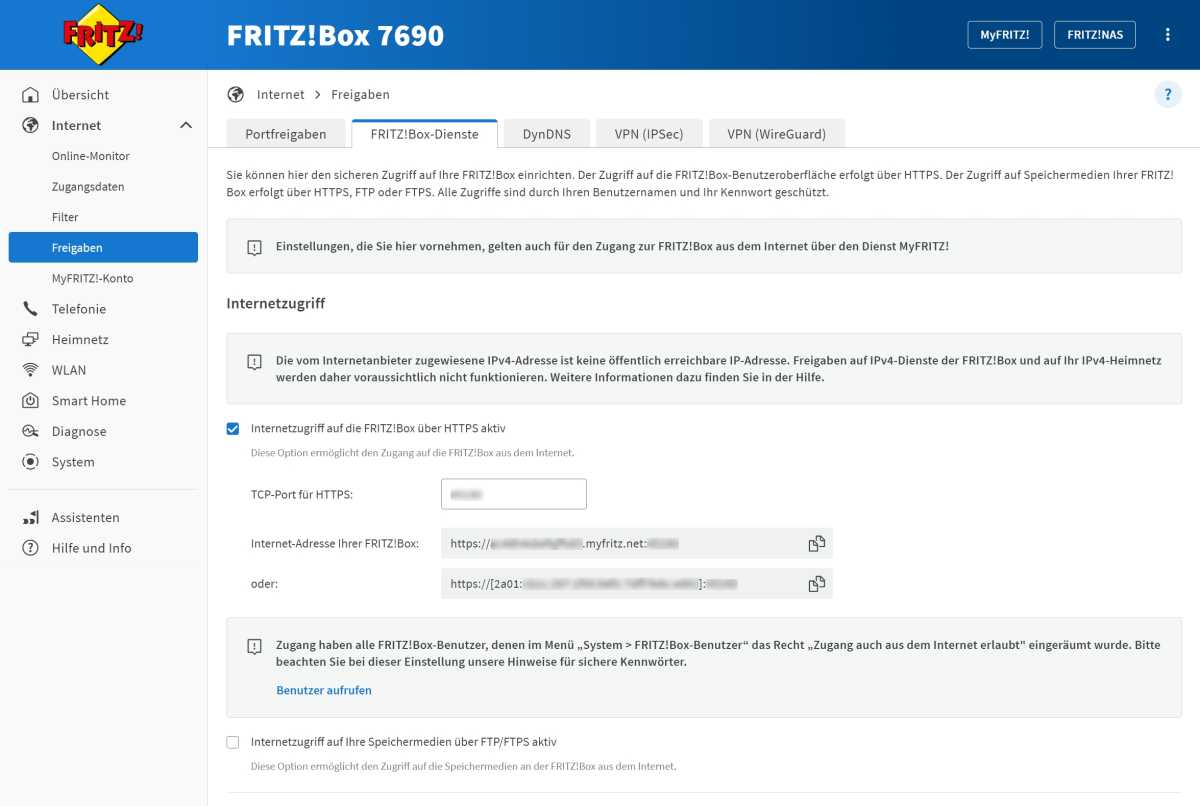Follow the Benutzer aufrufen link
This screenshot has height=806, width=1200.
click(324, 691)
